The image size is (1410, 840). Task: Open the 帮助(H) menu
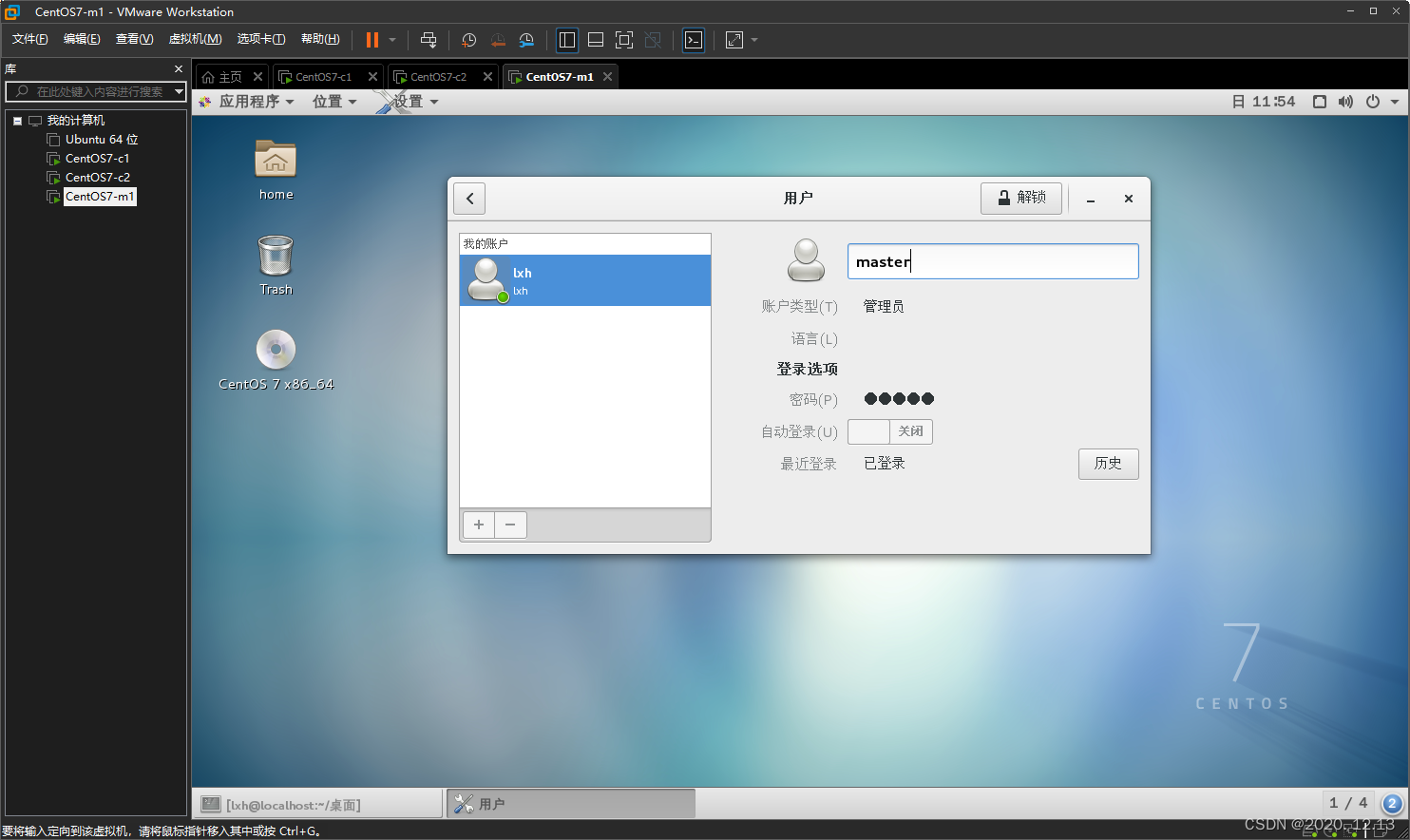point(320,39)
